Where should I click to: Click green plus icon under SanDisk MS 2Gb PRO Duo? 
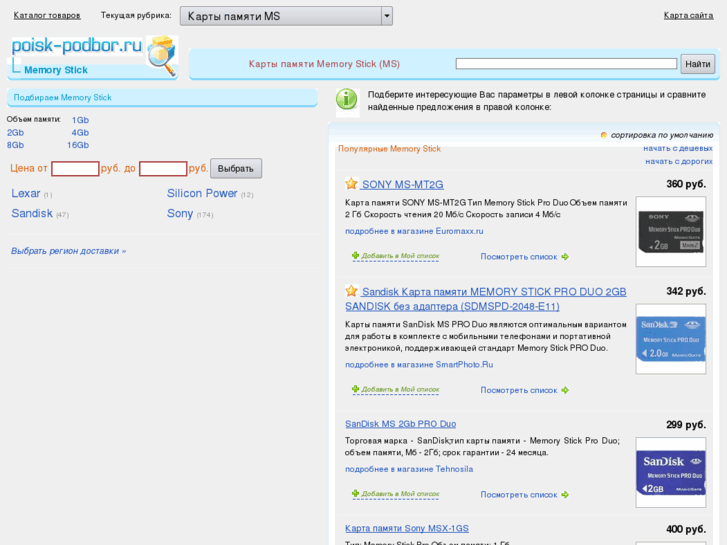(356, 494)
